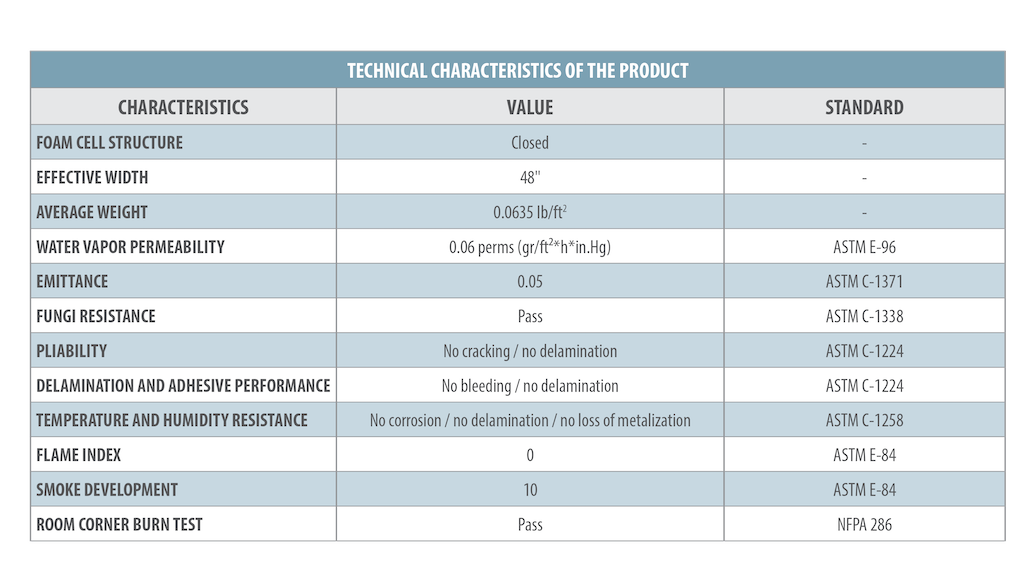This screenshot has width=1024, height=585.
Task: Select the EMITTANCE value 0.05
Action: click(x=529, y=282)
